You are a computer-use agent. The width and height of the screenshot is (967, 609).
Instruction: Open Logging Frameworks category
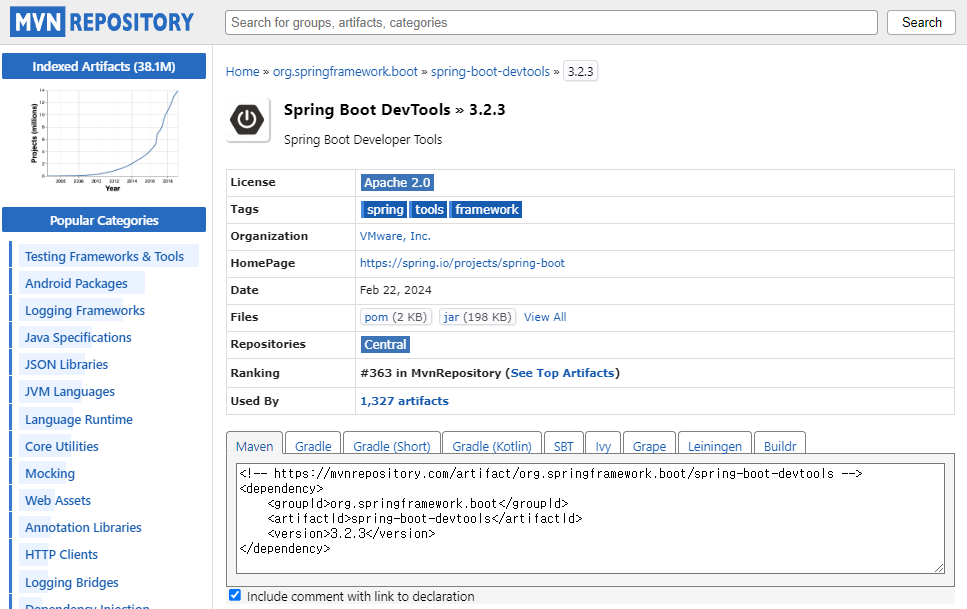[85, 311]
